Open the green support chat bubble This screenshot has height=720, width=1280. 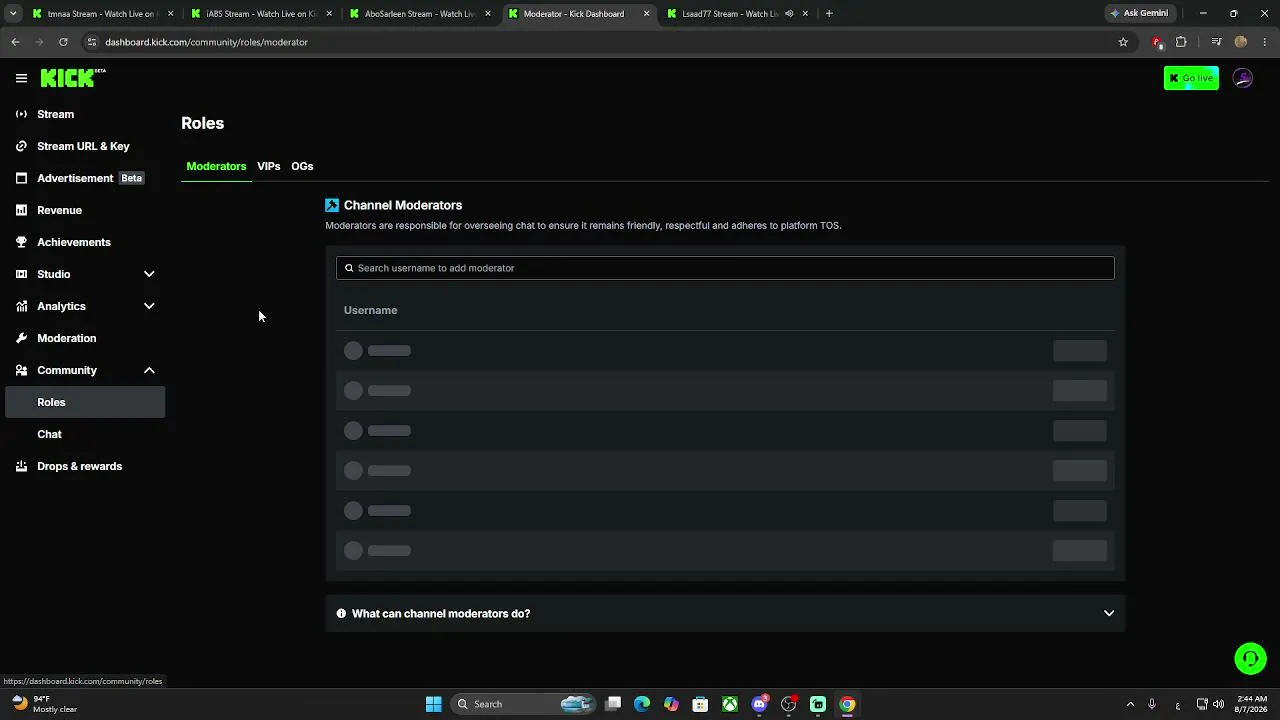coord(1250,658)
